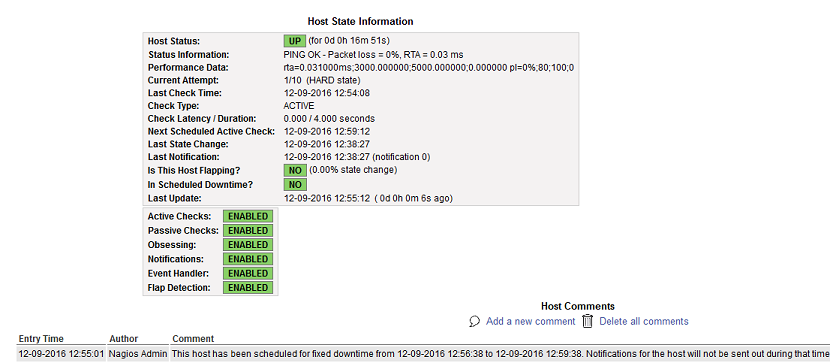Click next scheduled check time 12:59:12
Screen dimensions: 830x363
327,131
